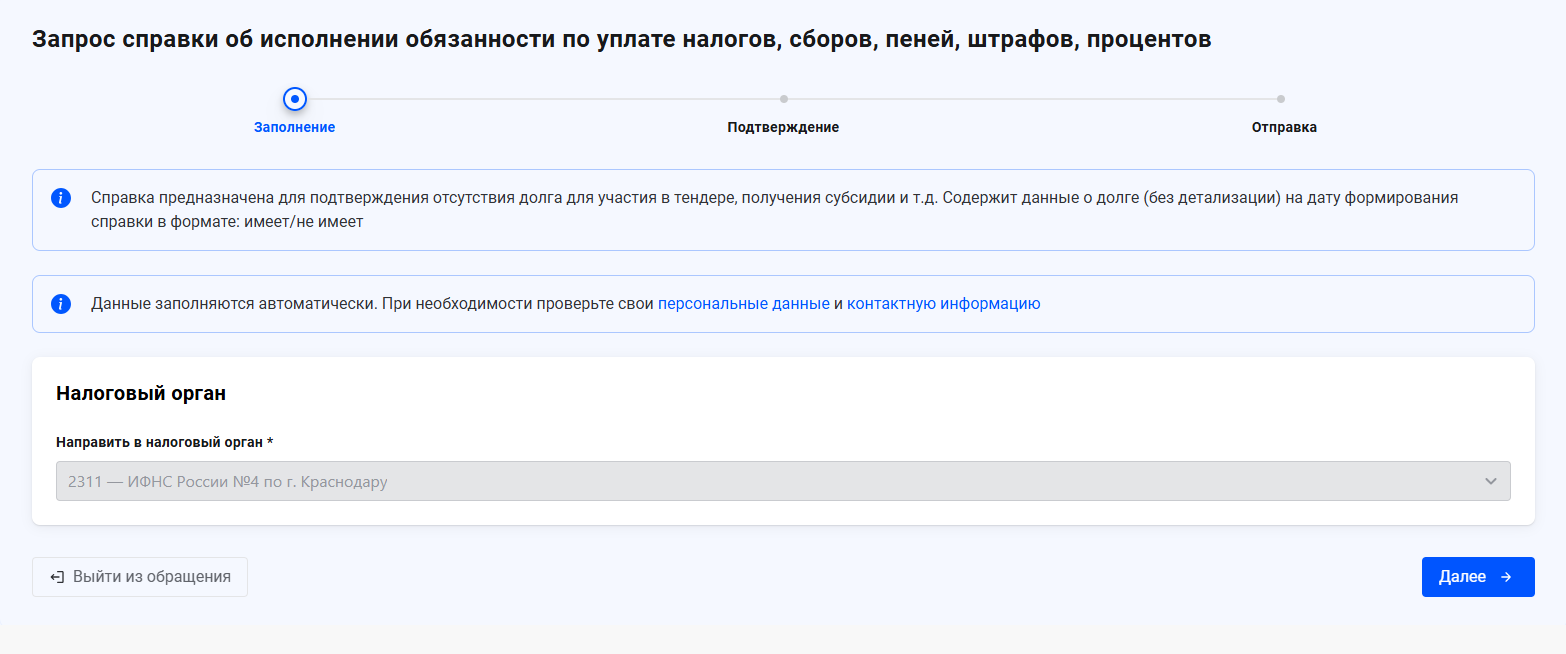Click the Отправка step dot

point(1281,99)
